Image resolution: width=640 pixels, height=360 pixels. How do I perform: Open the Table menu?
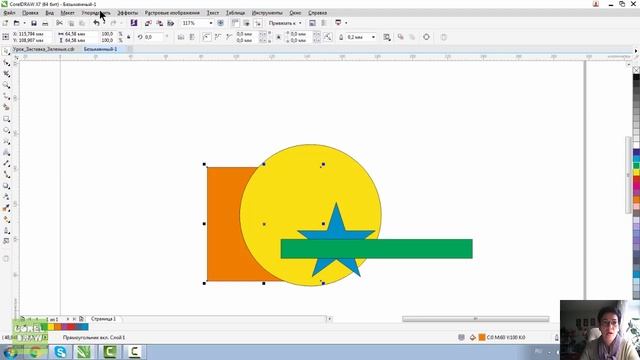click(236, 13)
